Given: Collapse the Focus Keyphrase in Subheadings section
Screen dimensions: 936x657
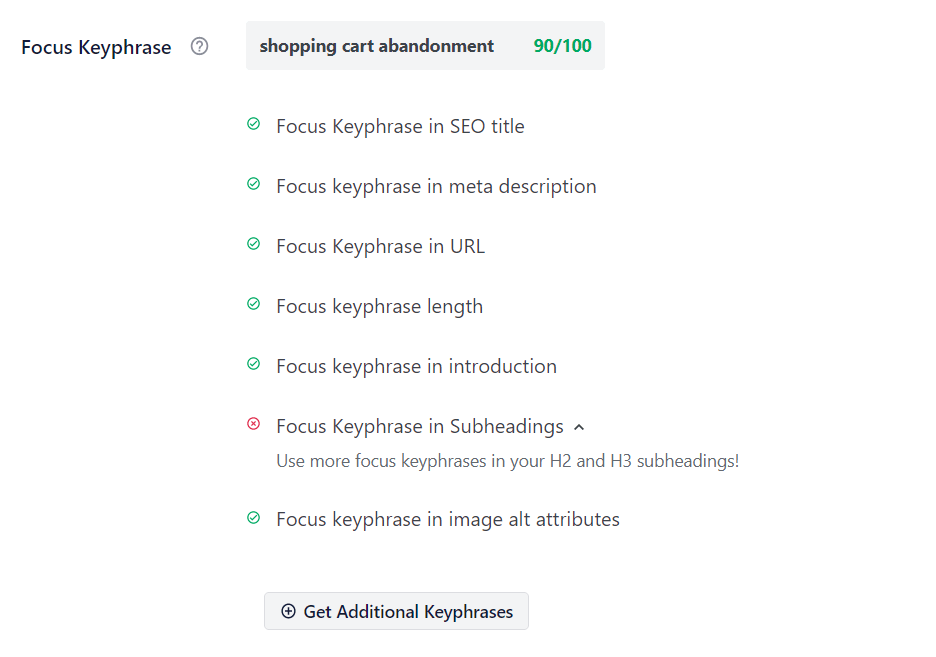Looking at the screenshot, I should pyautogui.click(x=579, y=426).
